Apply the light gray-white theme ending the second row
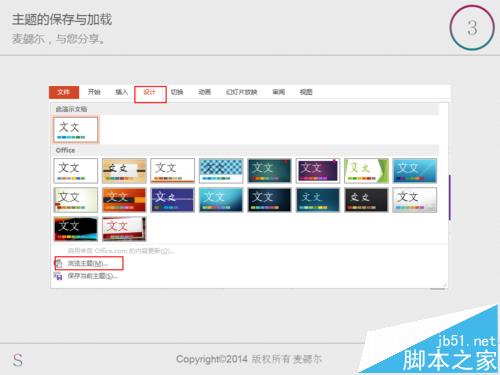 tap(414, 200)
